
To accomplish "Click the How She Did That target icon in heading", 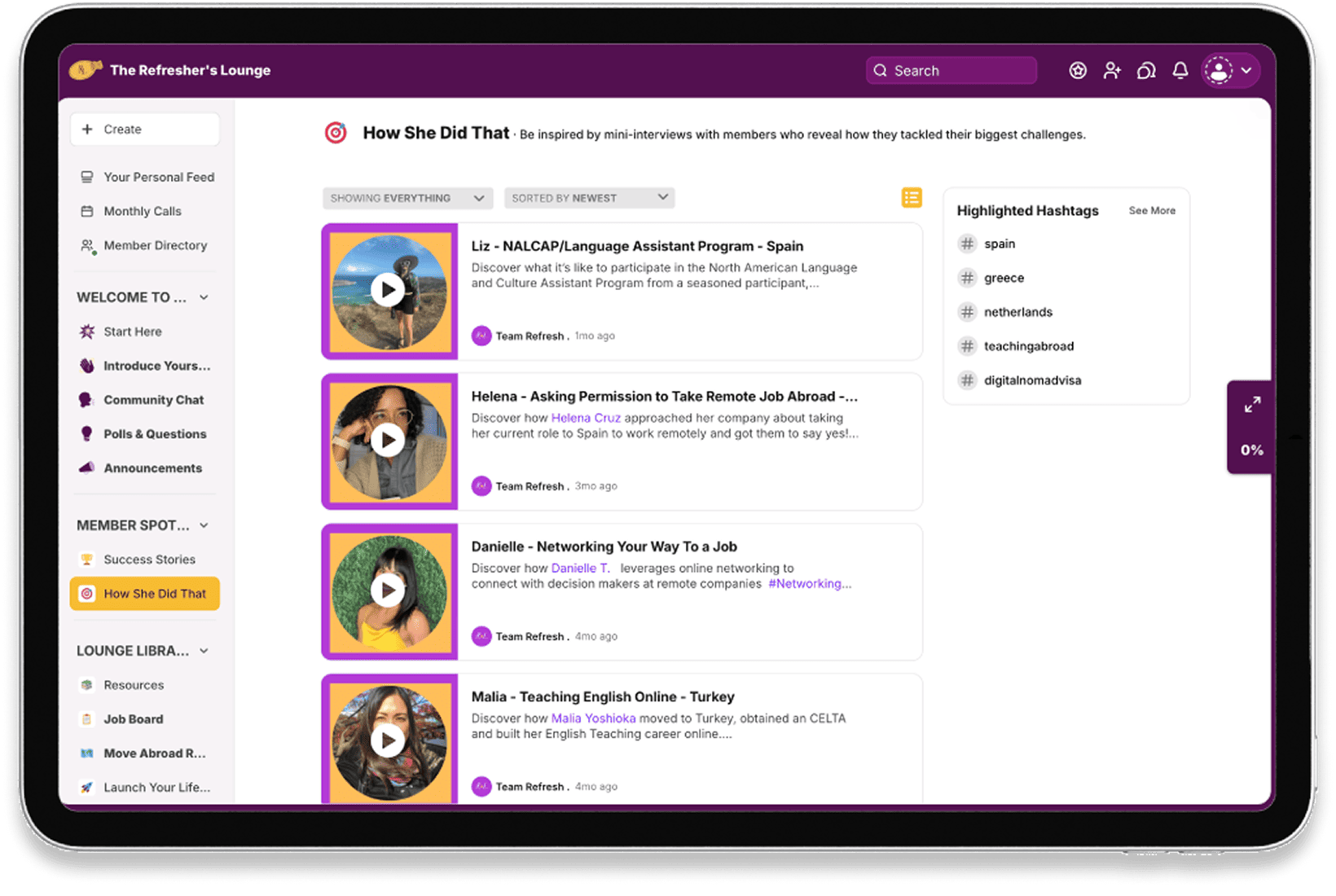I will coord(336,133).
